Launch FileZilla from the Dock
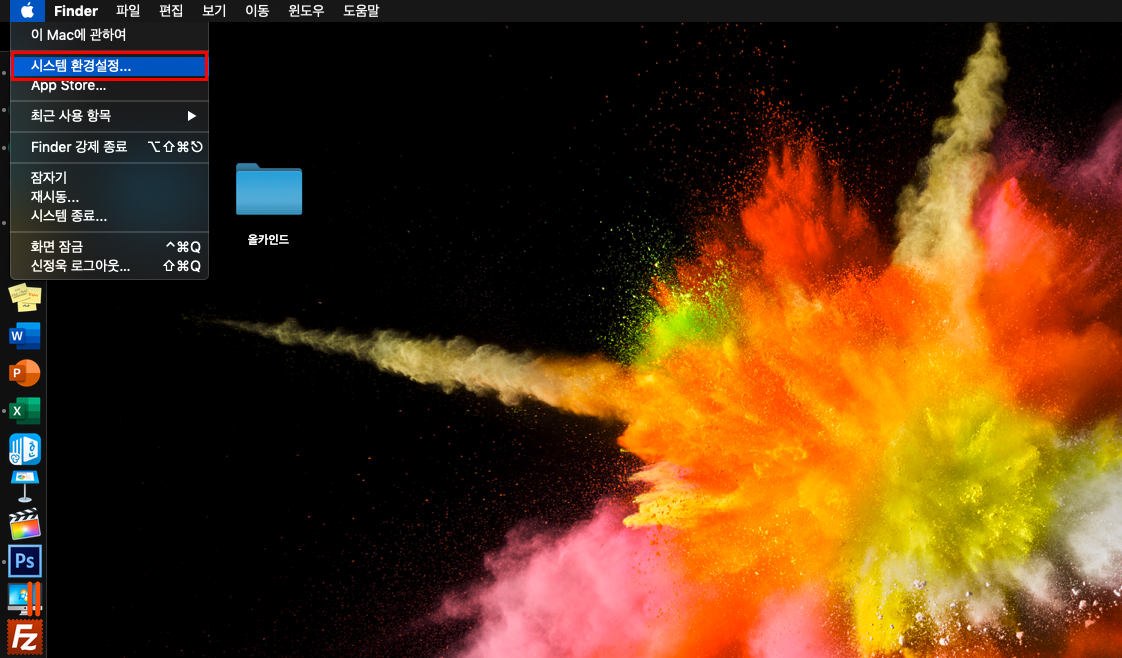Screen dimensions: 1122x658 pyautogui.click(x=24, y=637)
